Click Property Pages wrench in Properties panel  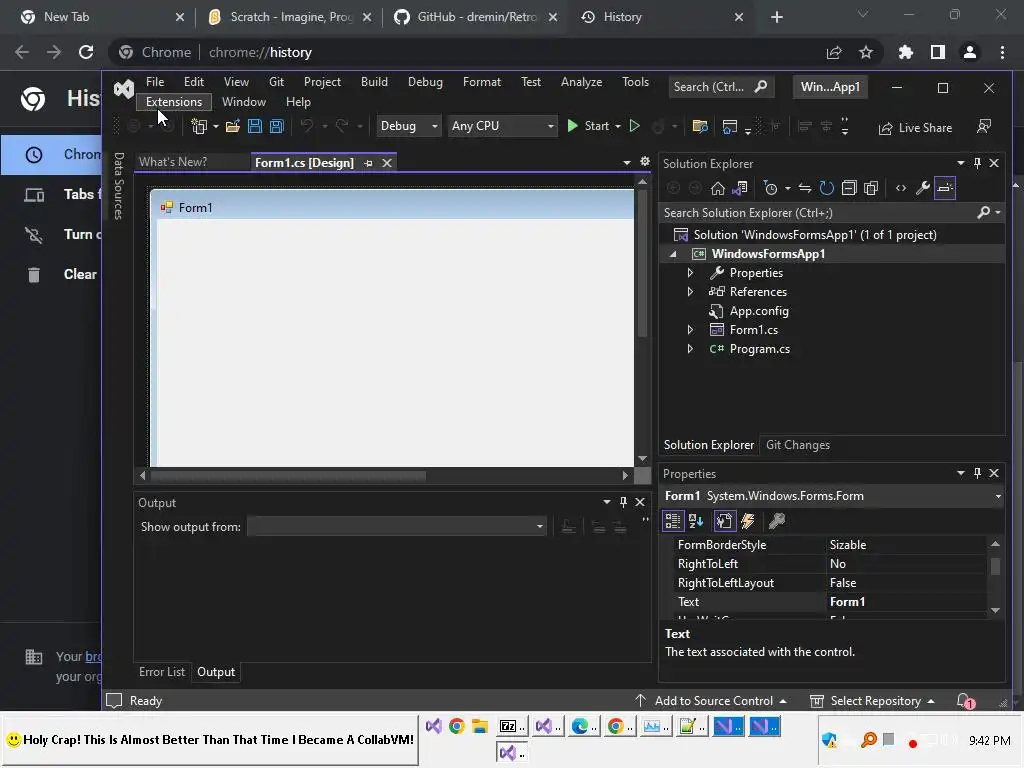tap(776, 521)
